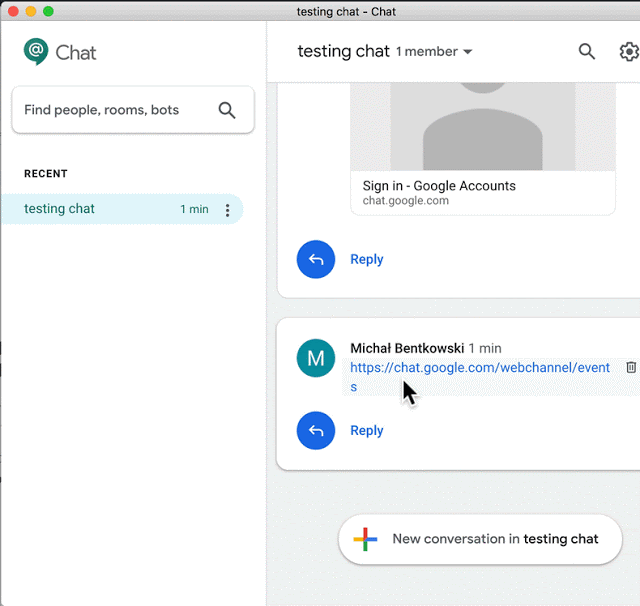Click the 1 min timestamp beside testing chat
The height and width of the screenshot is (606, 640).
click(194, 209)
